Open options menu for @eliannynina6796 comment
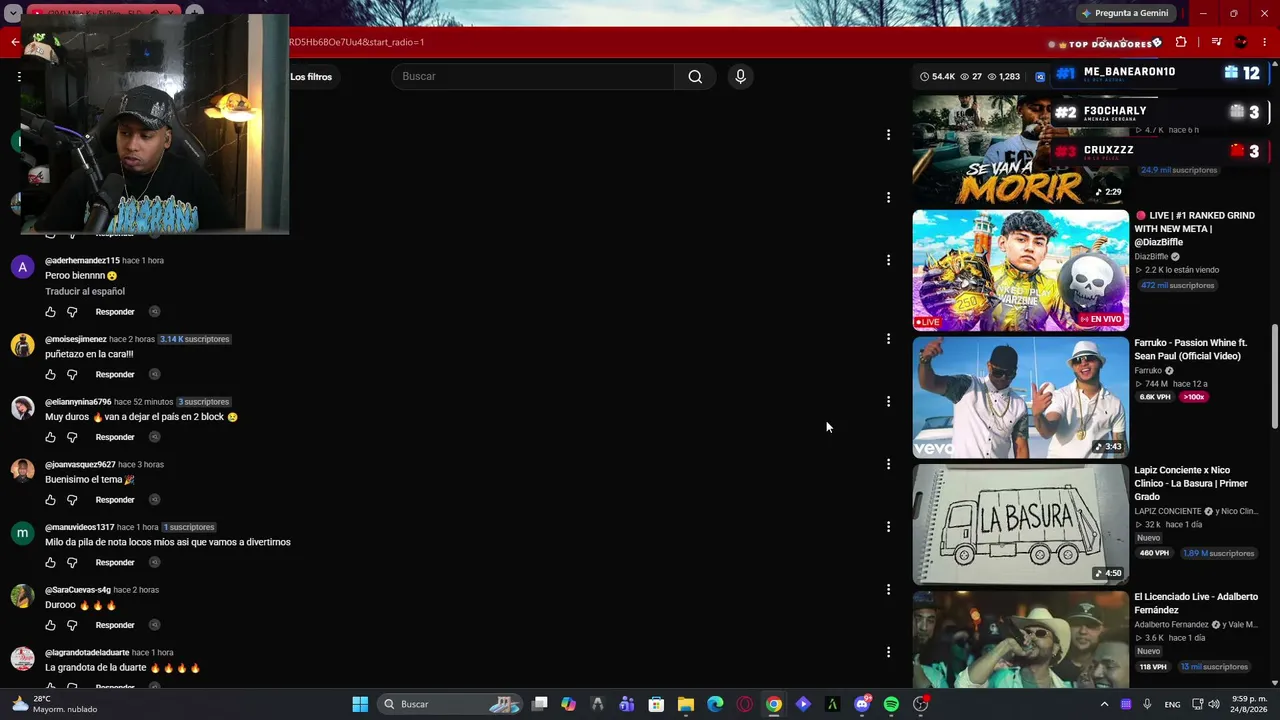The height and width of the screenshot is (720, 1280). (x=888, y=402)
